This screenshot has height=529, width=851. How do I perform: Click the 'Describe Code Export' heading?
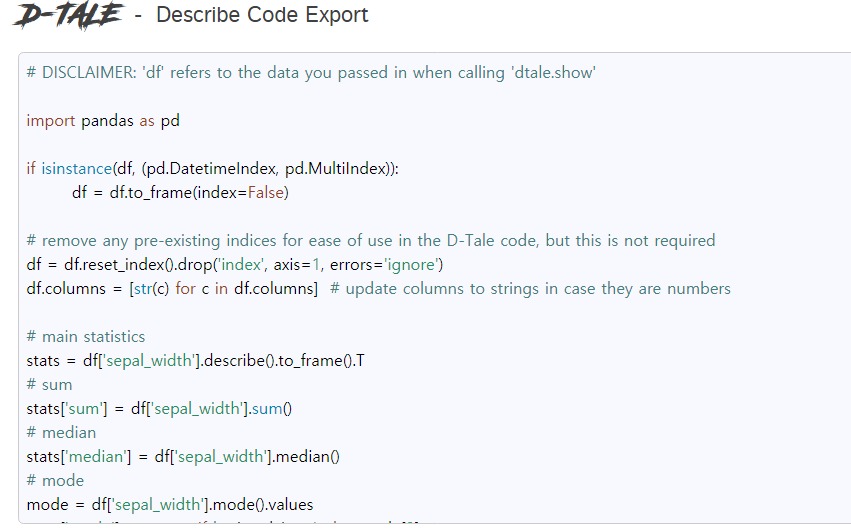tap(262, 15)
